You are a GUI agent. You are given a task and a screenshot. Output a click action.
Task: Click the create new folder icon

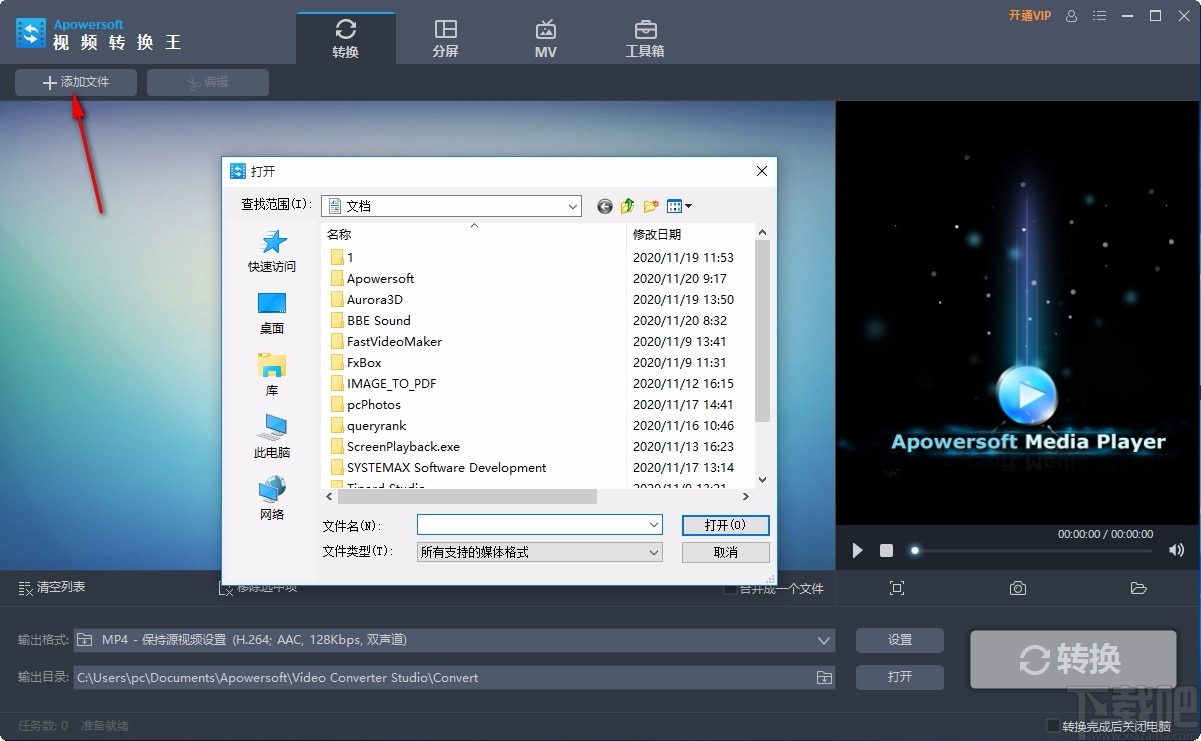click(650, 206)
